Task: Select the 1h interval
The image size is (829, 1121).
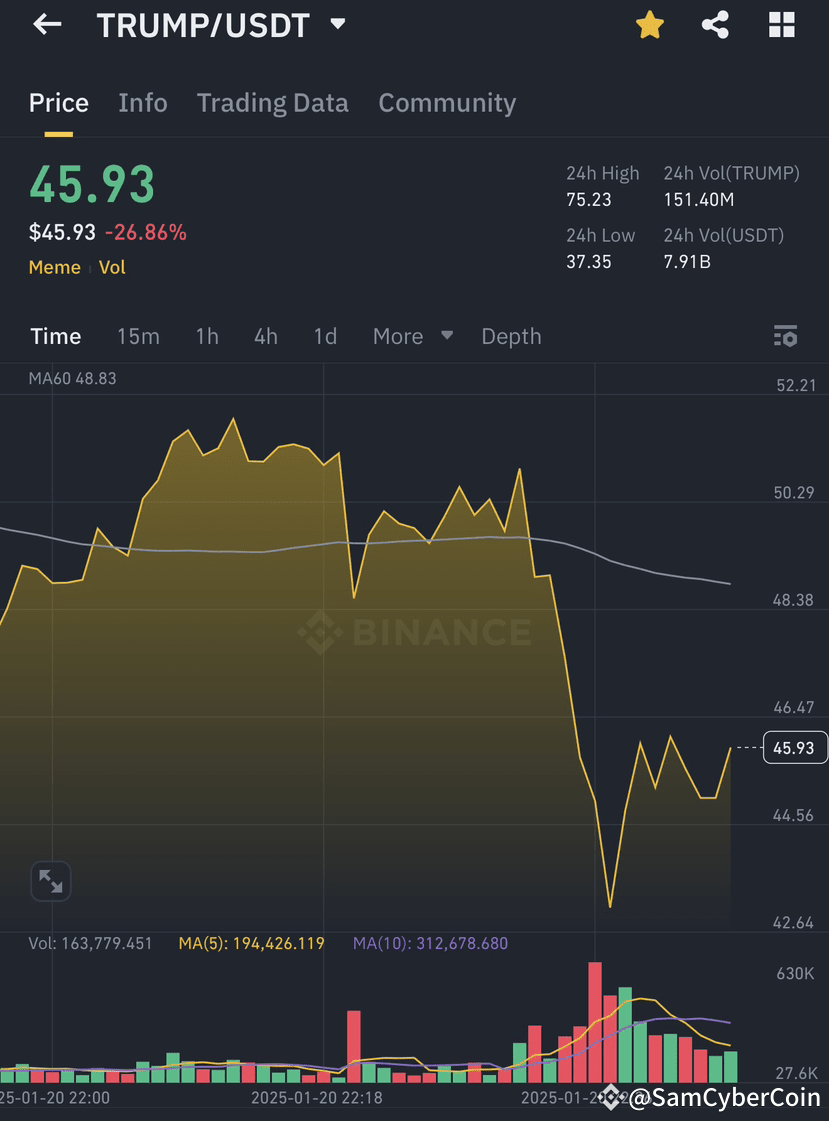Action: pyautogui.click(x=207, y=336)
